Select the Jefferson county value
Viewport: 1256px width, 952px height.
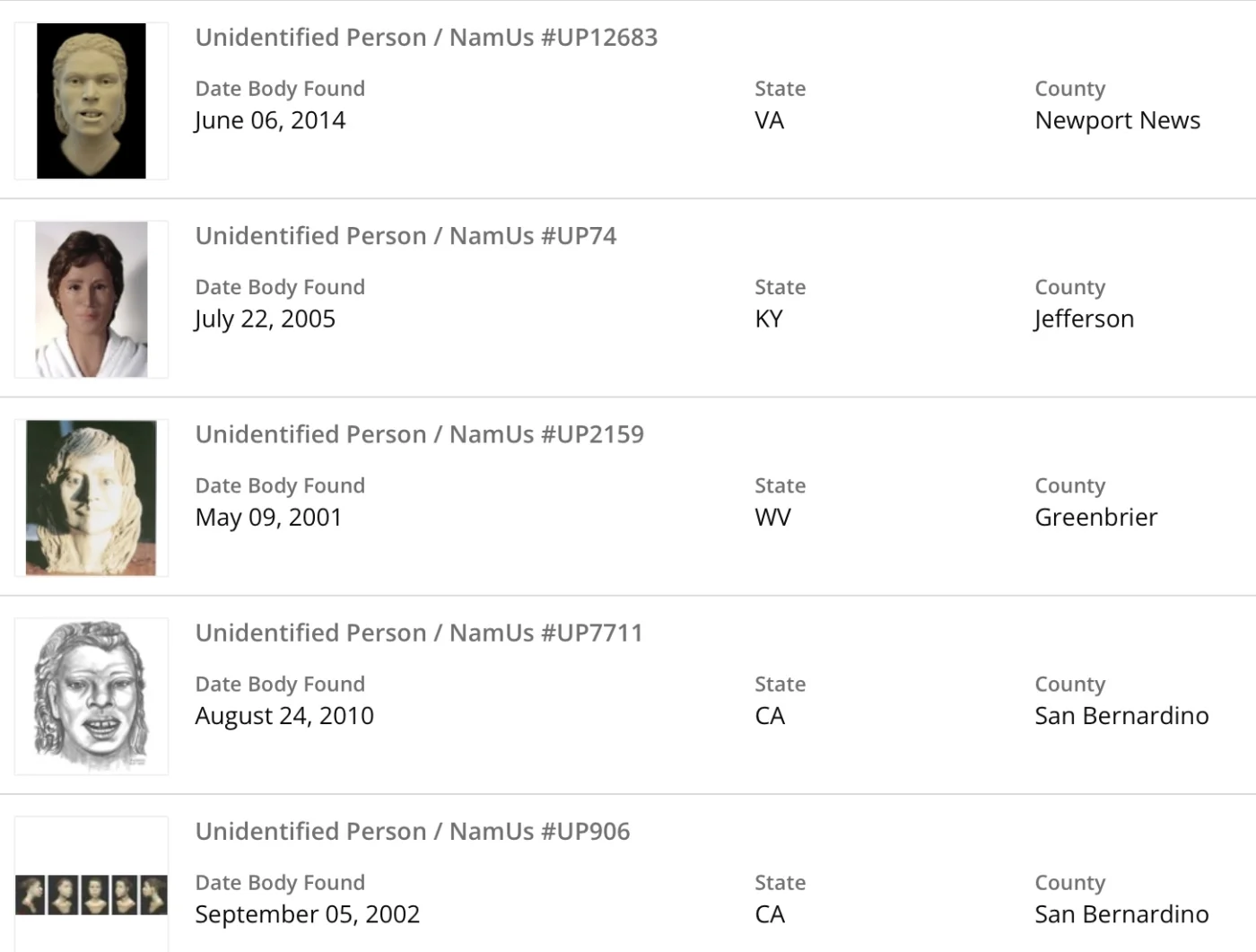click(1084, 319)
